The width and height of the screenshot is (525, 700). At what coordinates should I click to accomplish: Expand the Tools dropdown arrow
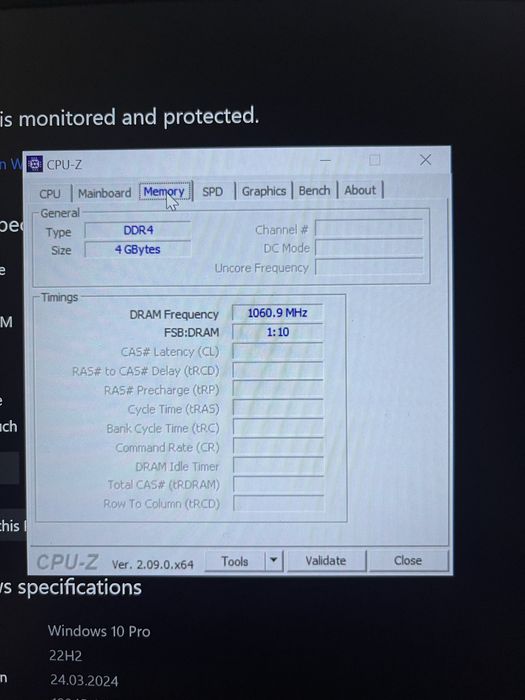click(x=274, y=561)
